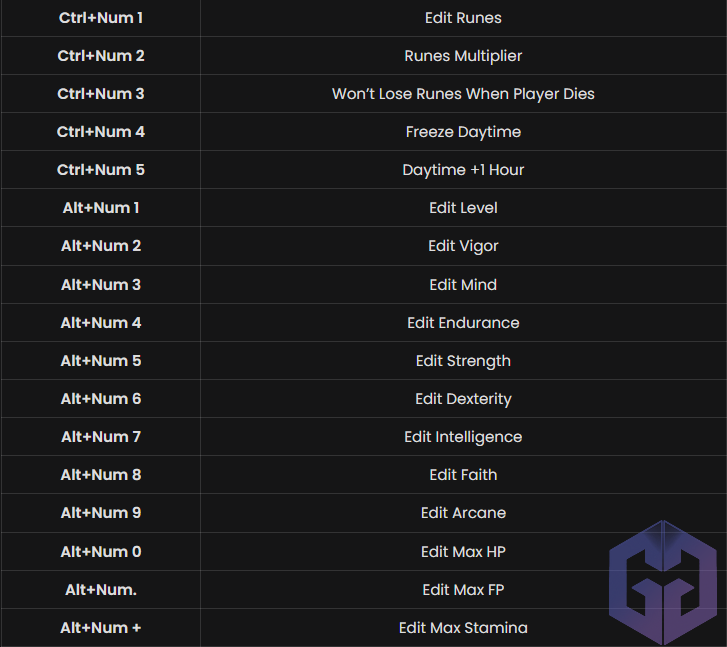This screenshot has width=727, height=647.
Task: Click the Daytime +1 Hour entry
Action: coord(463,170)
